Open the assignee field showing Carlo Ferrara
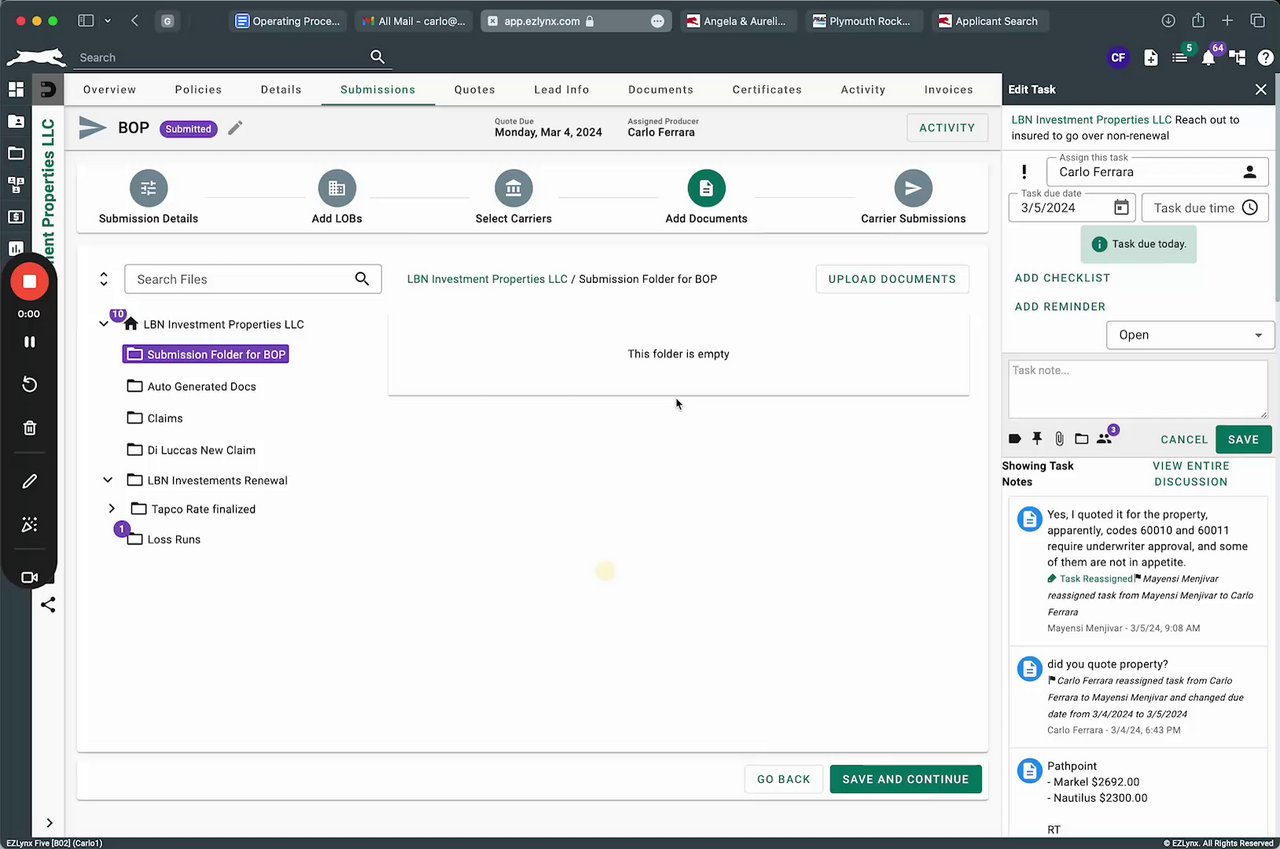Viewport: 1280px width, 849px height. [x=1157, y=172]
